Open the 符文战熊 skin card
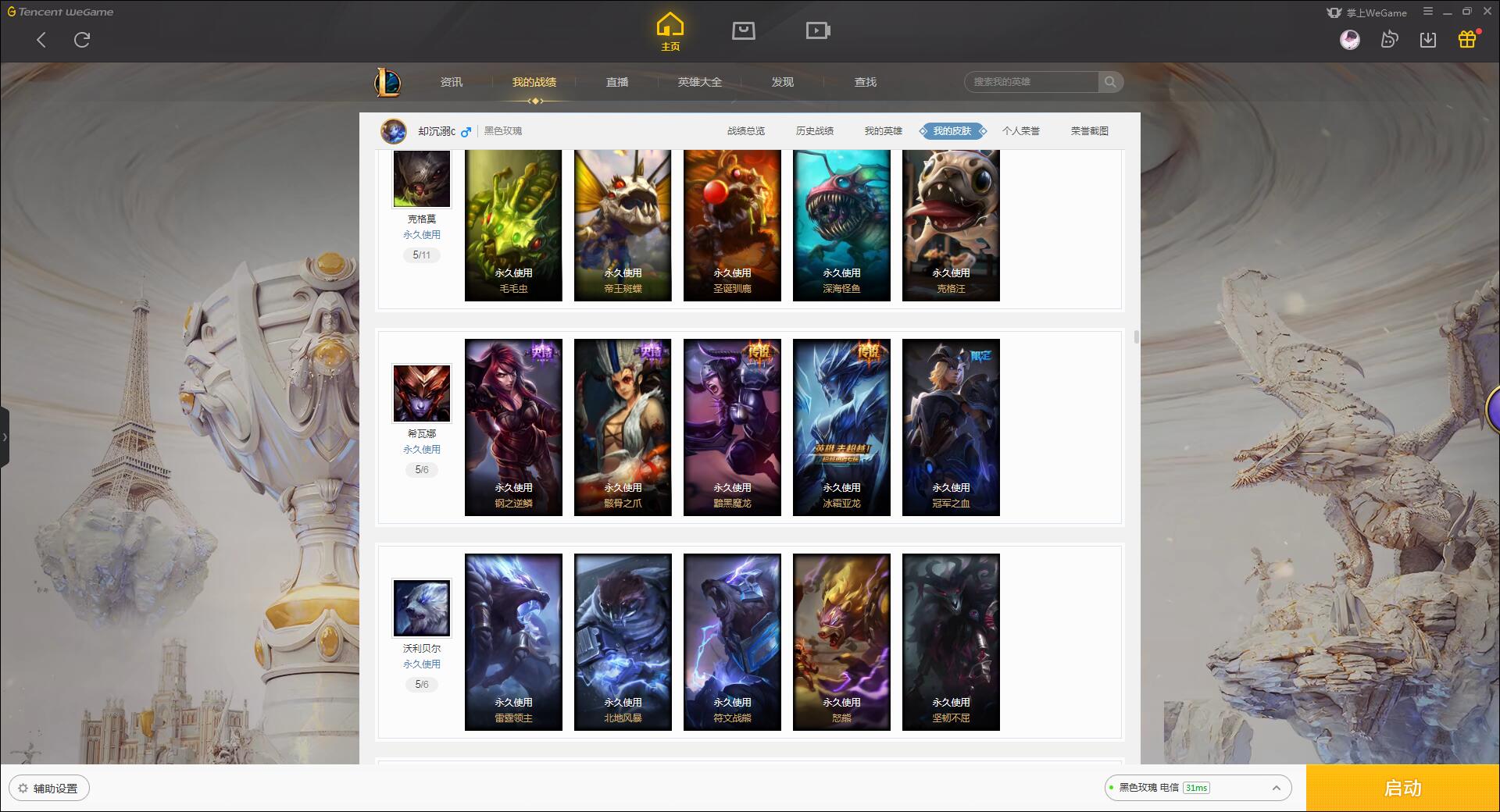The image size is (1500, 812). [x=732, y=642]
